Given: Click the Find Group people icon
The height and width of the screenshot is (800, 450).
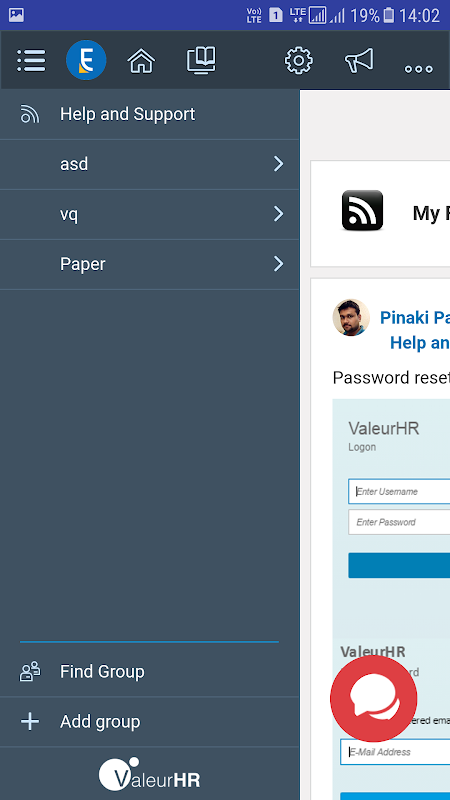Looking at the screenshot, I should coord(30,671).
